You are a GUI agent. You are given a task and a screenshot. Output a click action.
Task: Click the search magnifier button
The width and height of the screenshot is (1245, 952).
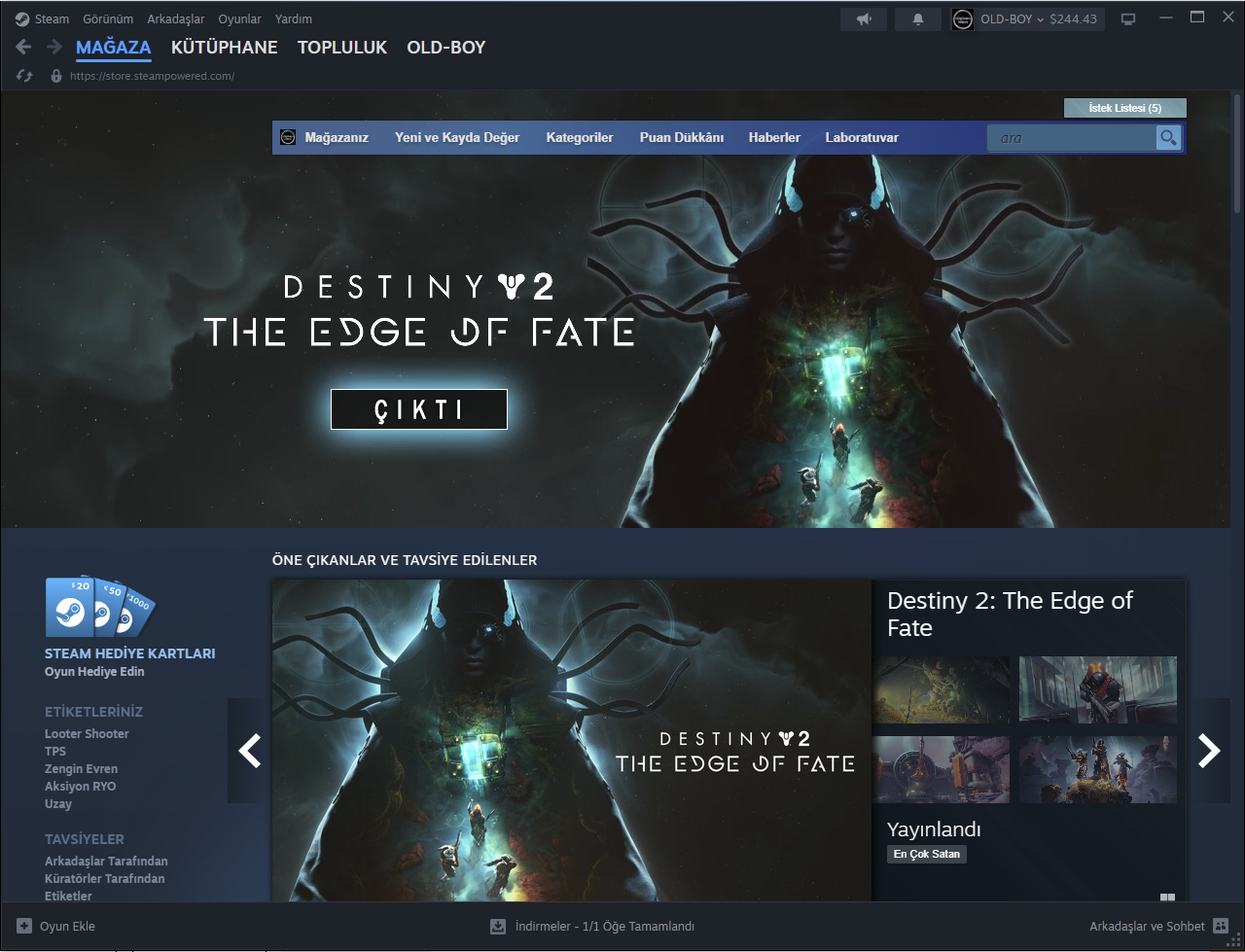click(1168, 138)
